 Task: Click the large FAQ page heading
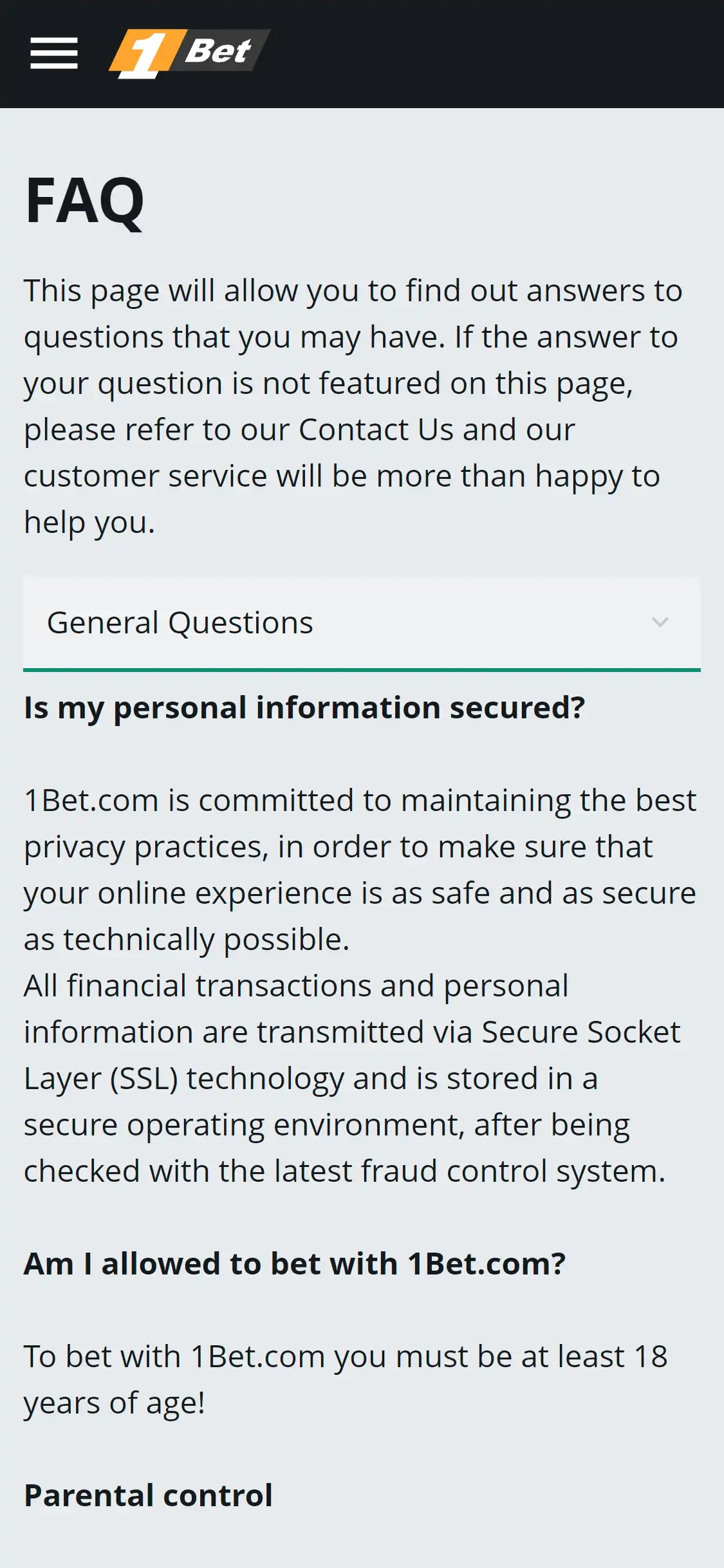pyautogui.click(x=84, y=201)
